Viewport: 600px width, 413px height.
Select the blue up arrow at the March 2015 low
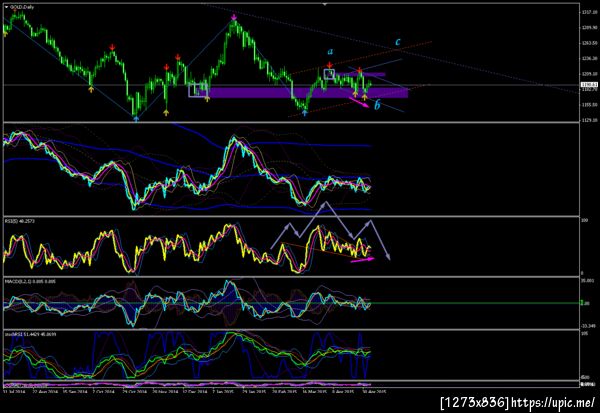click(x=305, y=113)
